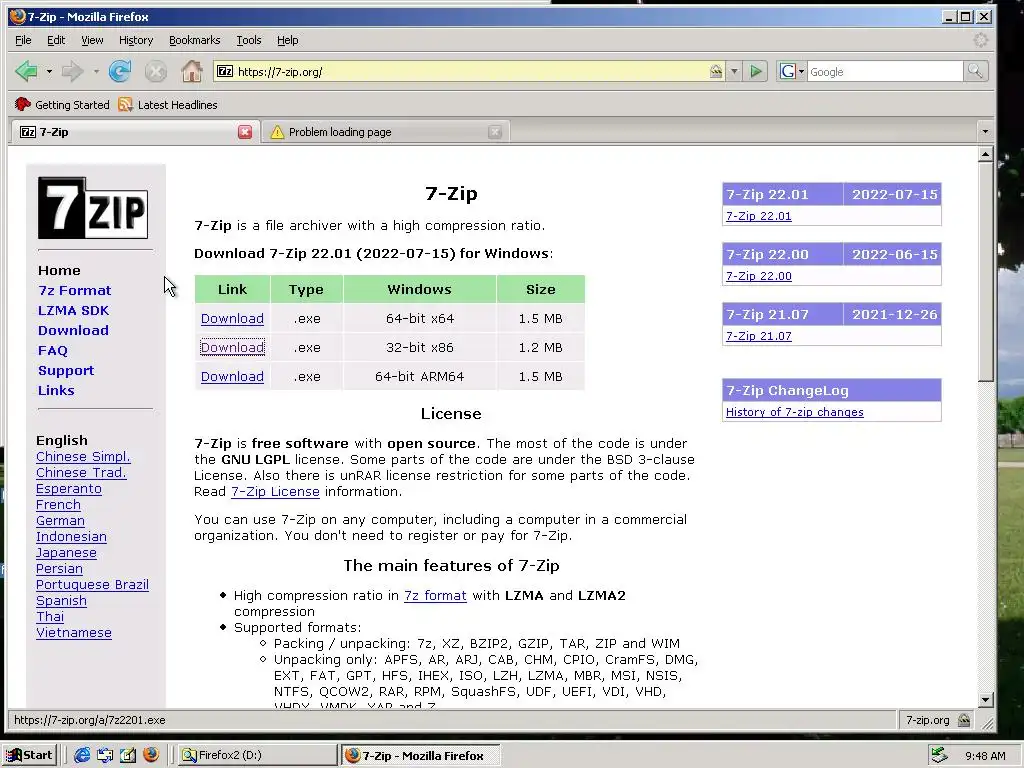Click the scrollbar down arrow
1024x768 pixels.
(x=985, y=699)
